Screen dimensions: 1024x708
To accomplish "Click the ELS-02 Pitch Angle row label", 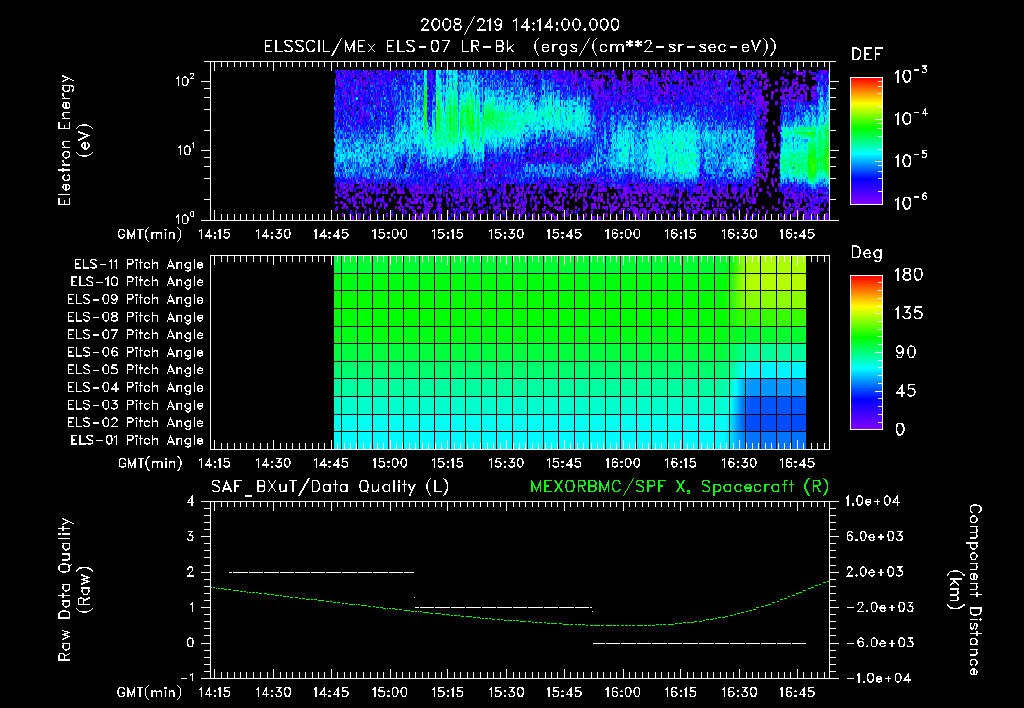I will (x=135, y=423).
